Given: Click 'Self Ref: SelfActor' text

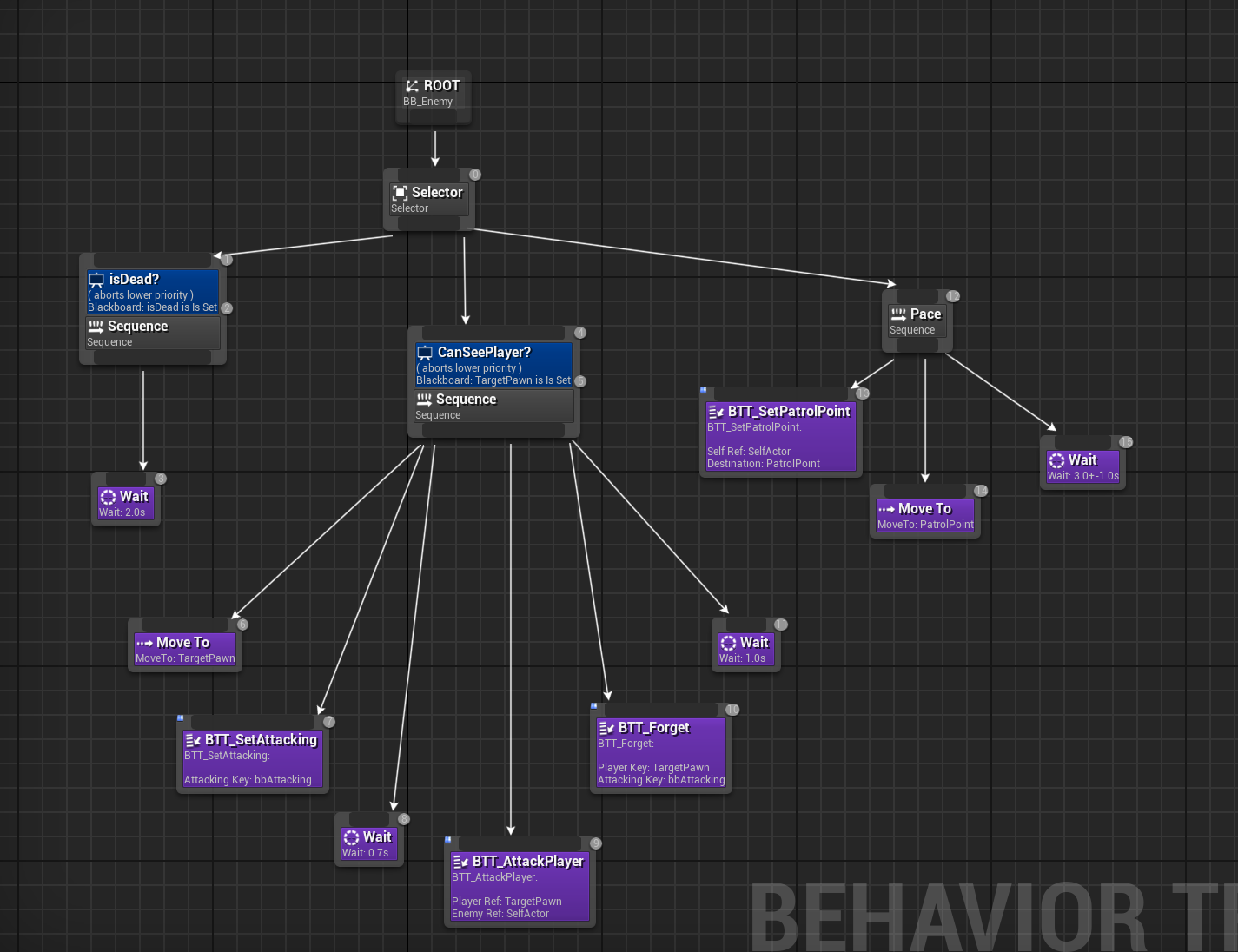Looking at the screenshot, I should coord(749,452).
